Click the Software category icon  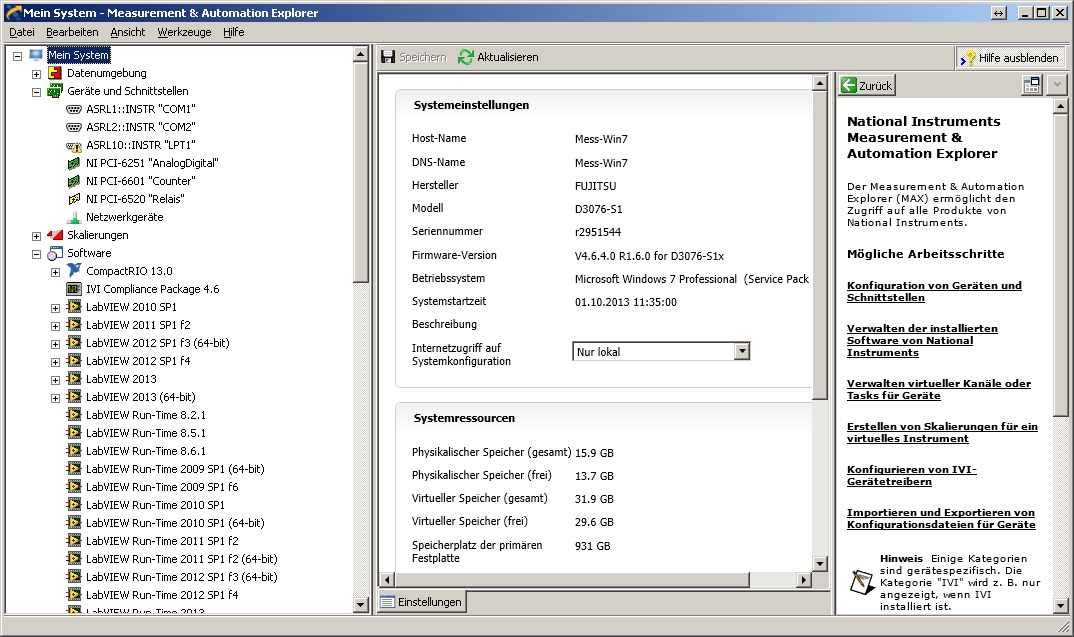click(55, 253)
